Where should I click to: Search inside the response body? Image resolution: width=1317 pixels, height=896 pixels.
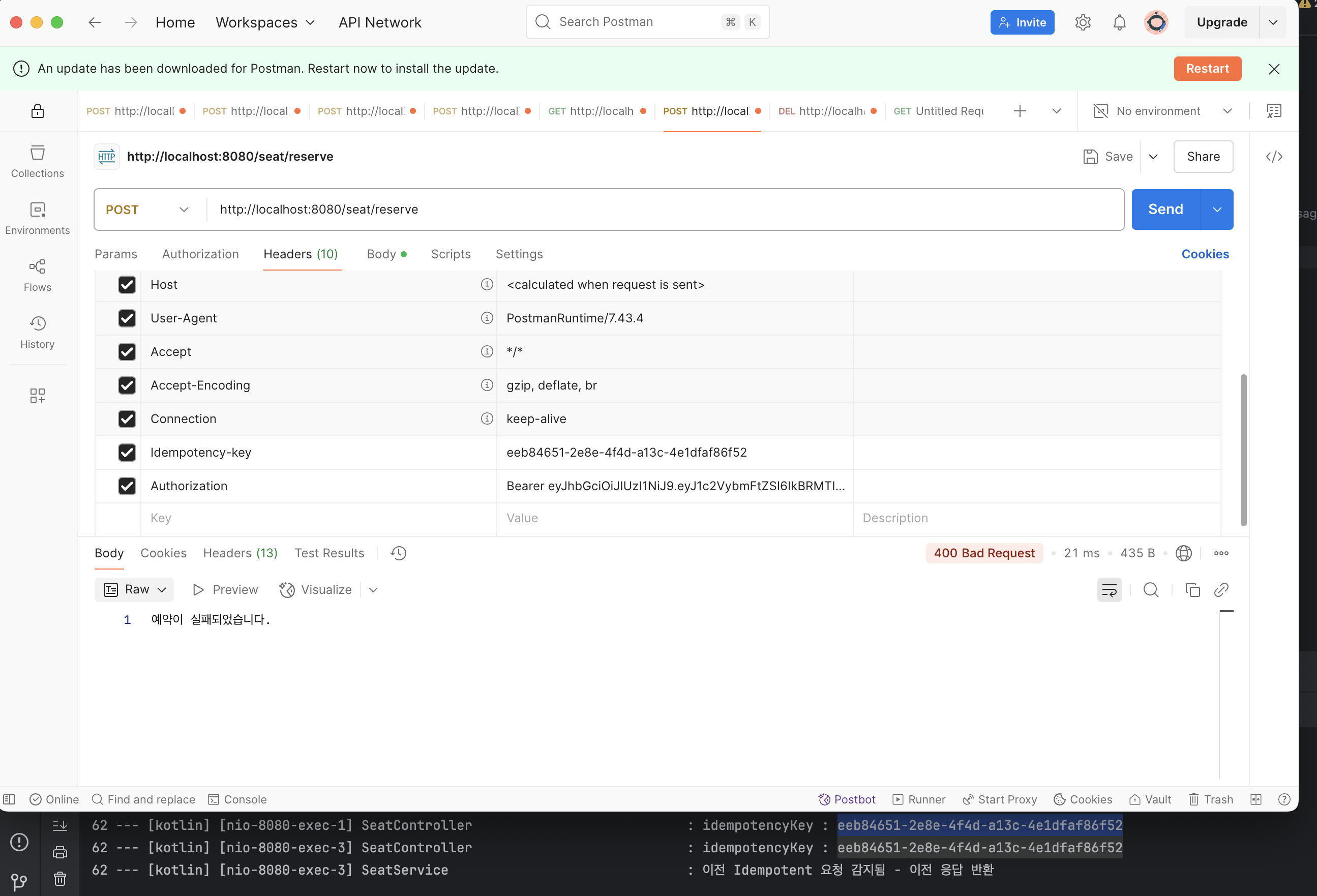[1150, 590]
